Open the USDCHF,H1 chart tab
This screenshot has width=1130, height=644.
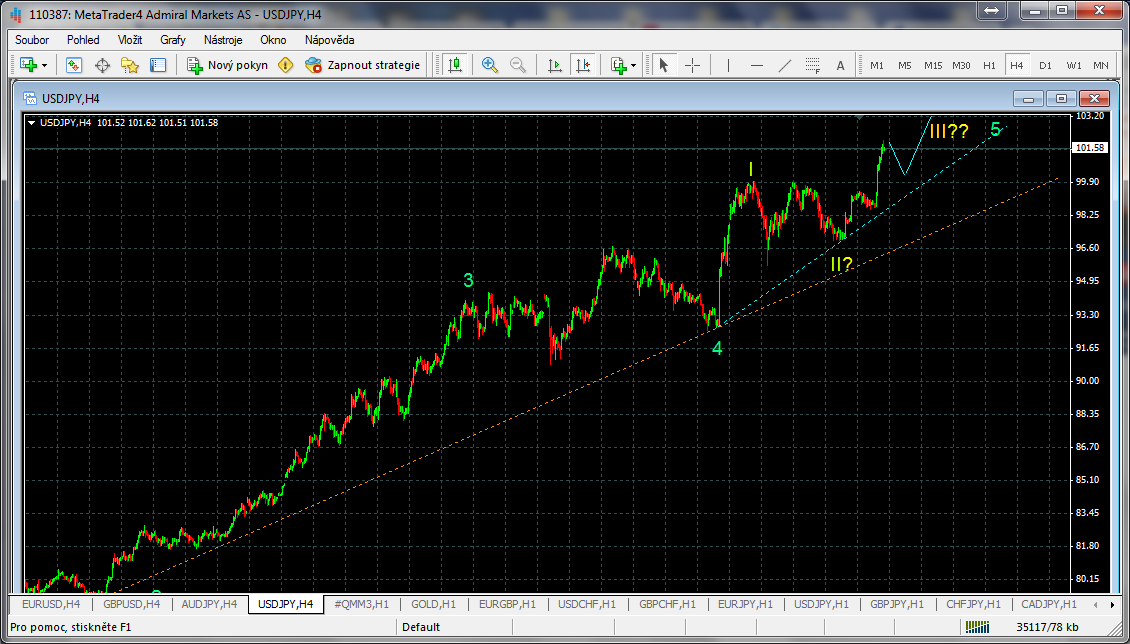click(587, 604)
